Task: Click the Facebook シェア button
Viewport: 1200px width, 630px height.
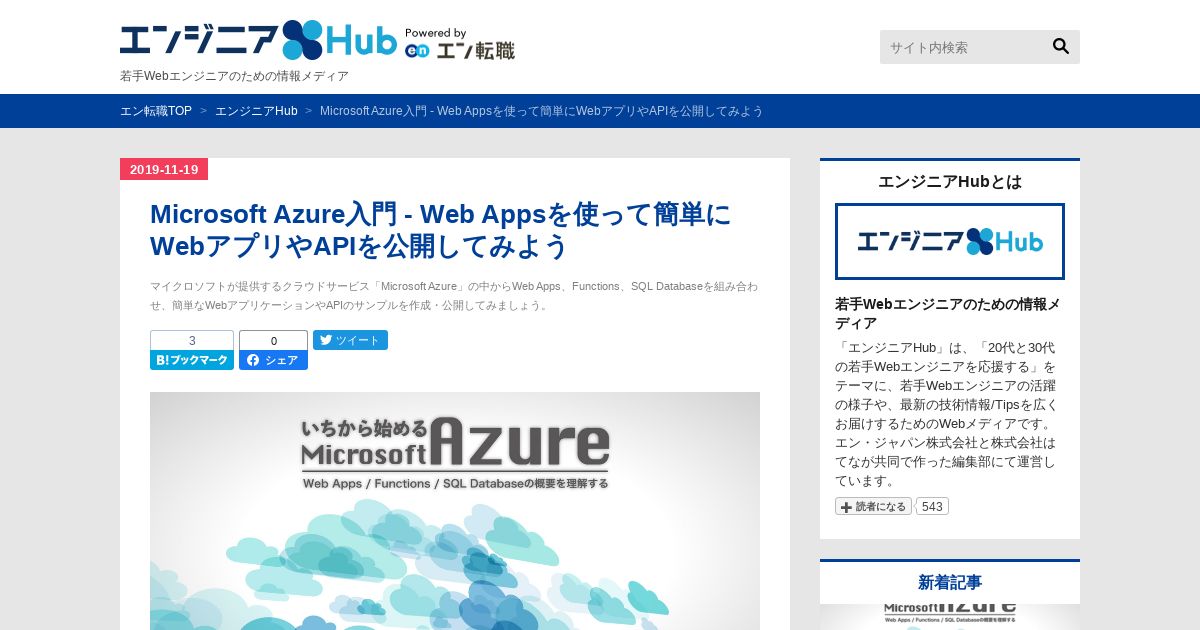Action: pos(273,360)
